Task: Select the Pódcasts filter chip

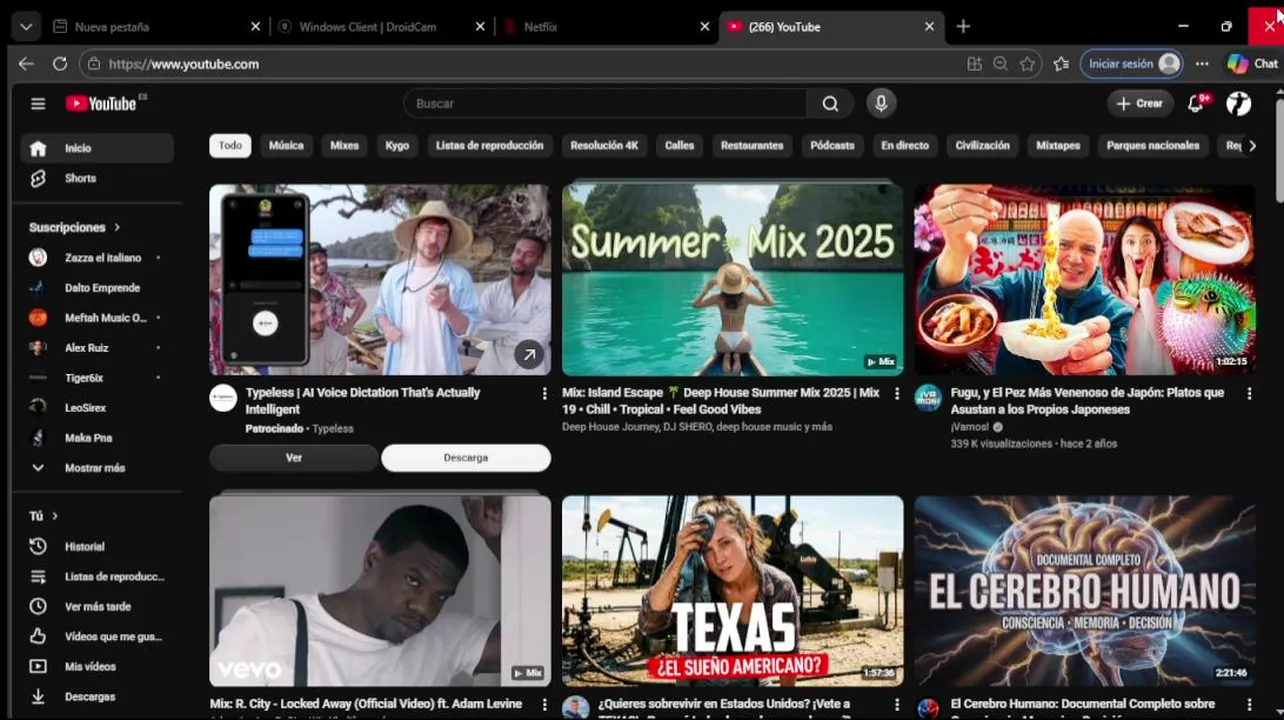Action: [832, 146]
